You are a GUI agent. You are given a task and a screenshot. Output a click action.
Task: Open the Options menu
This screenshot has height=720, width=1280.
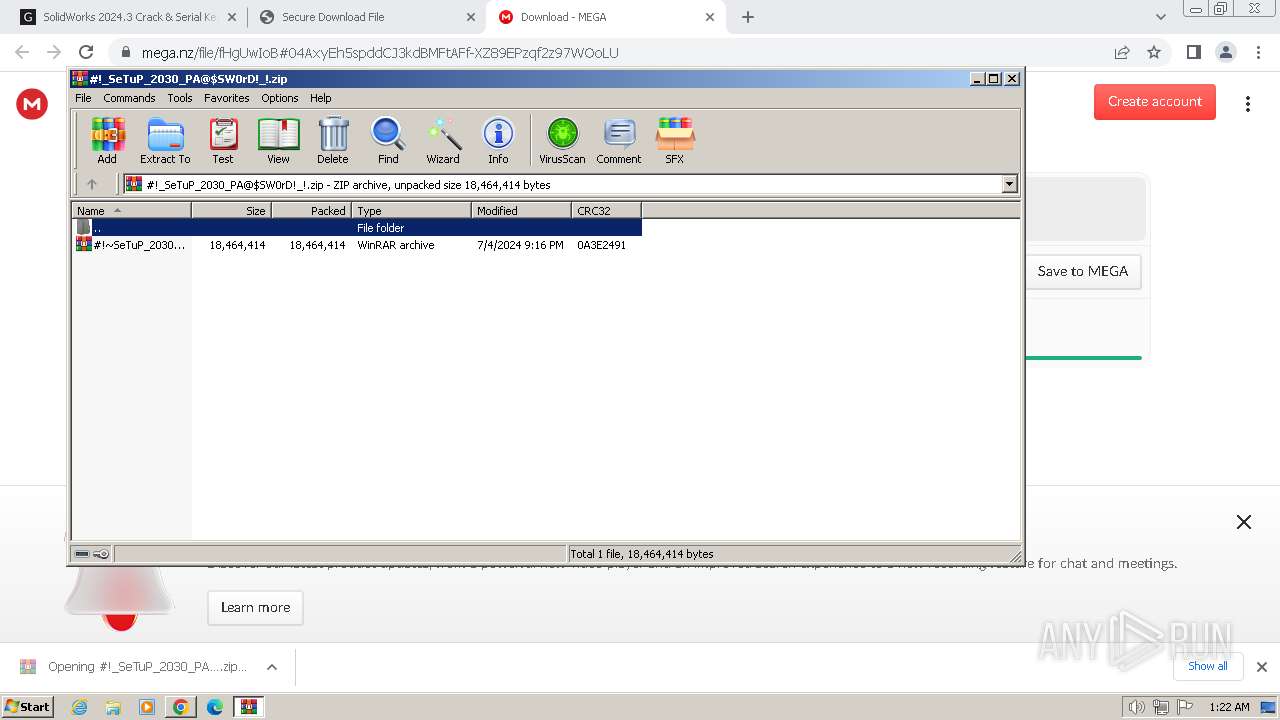[280, 98]
